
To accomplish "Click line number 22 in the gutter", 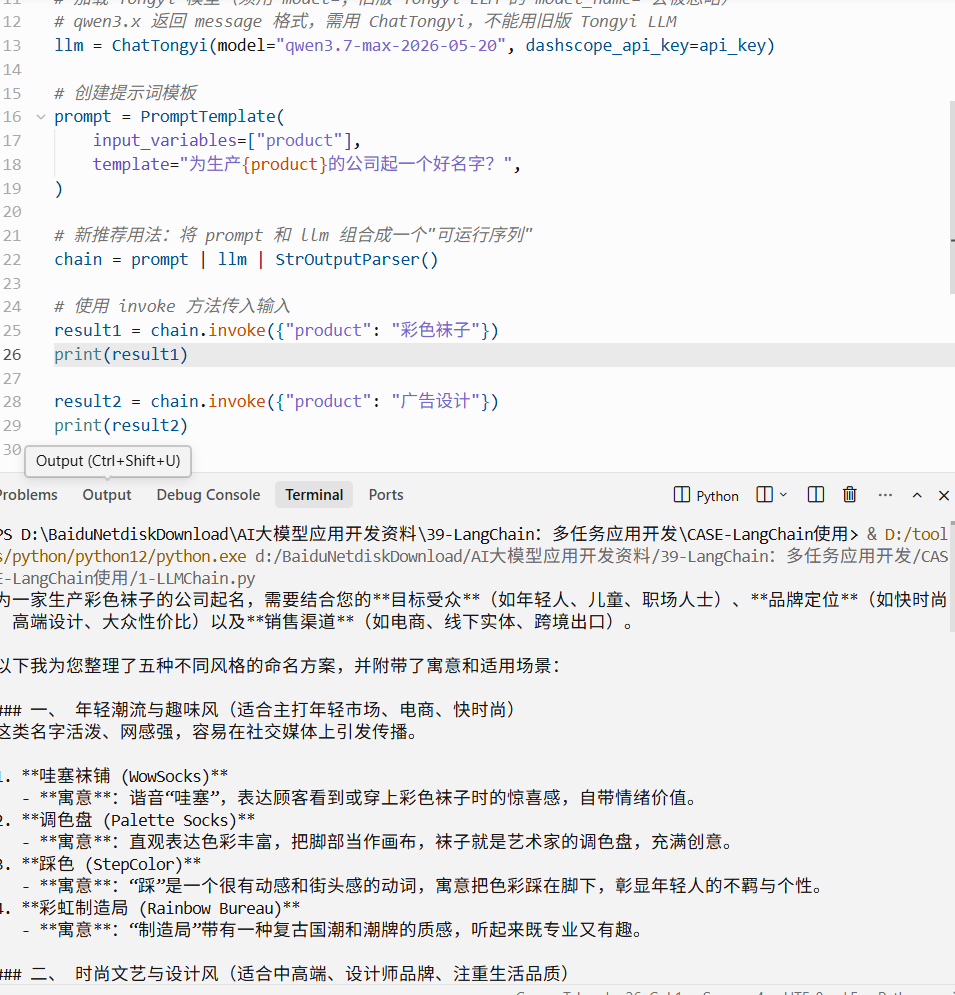I will [x=12, y=260].
